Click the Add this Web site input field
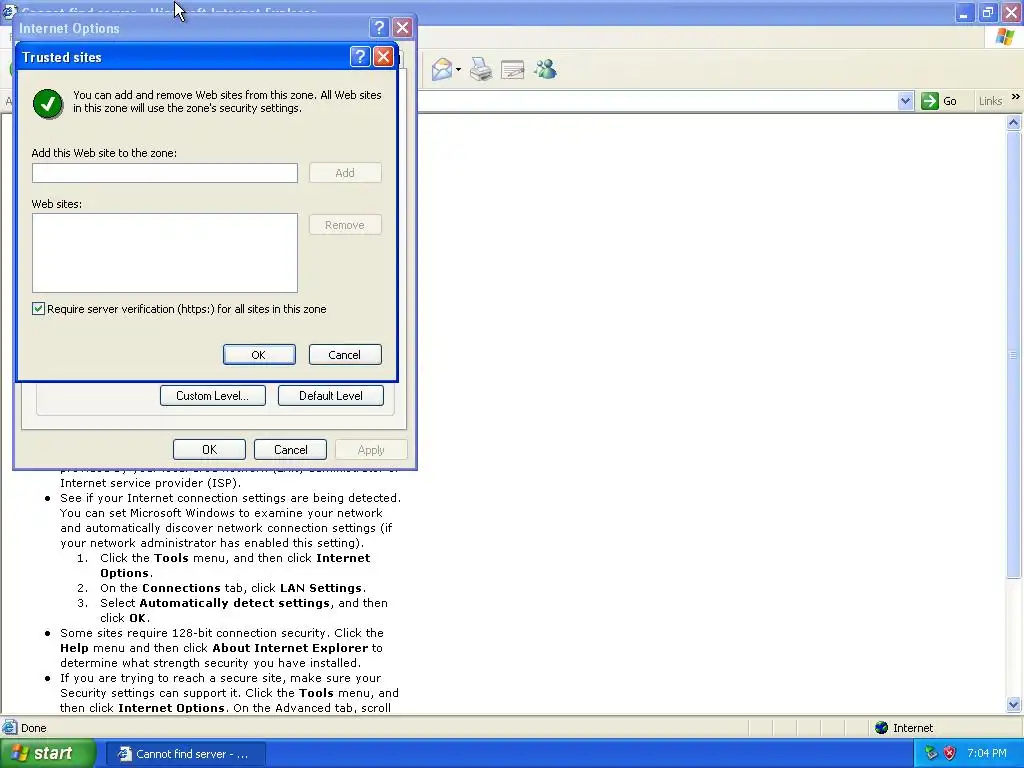 (165, 173)
